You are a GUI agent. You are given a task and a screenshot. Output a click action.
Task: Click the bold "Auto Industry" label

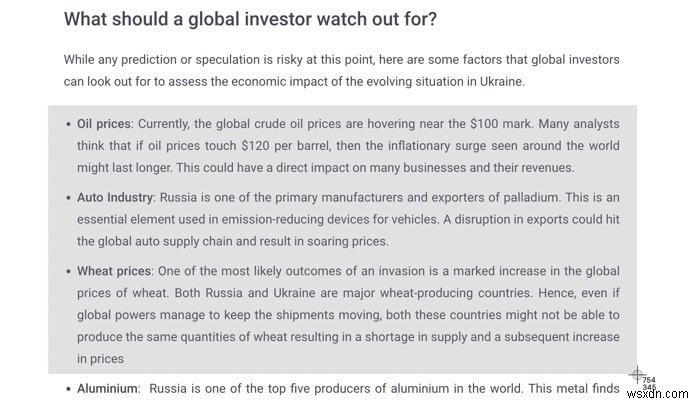(x=115, y=197)
